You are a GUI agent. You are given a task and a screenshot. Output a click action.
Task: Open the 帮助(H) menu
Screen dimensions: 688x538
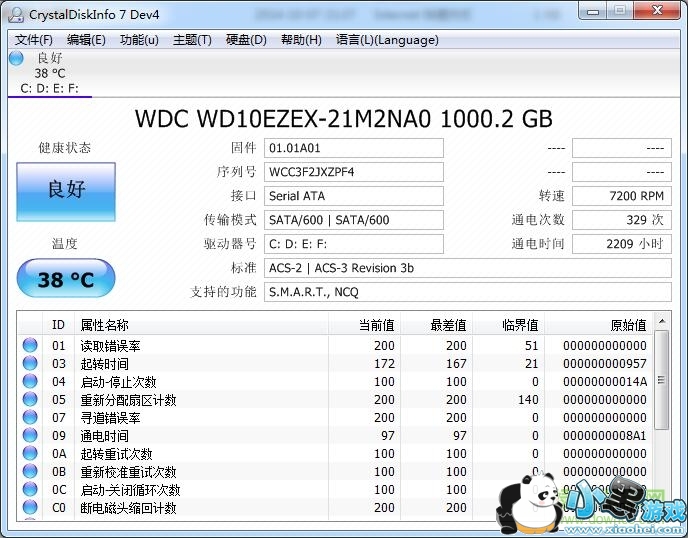301,40
